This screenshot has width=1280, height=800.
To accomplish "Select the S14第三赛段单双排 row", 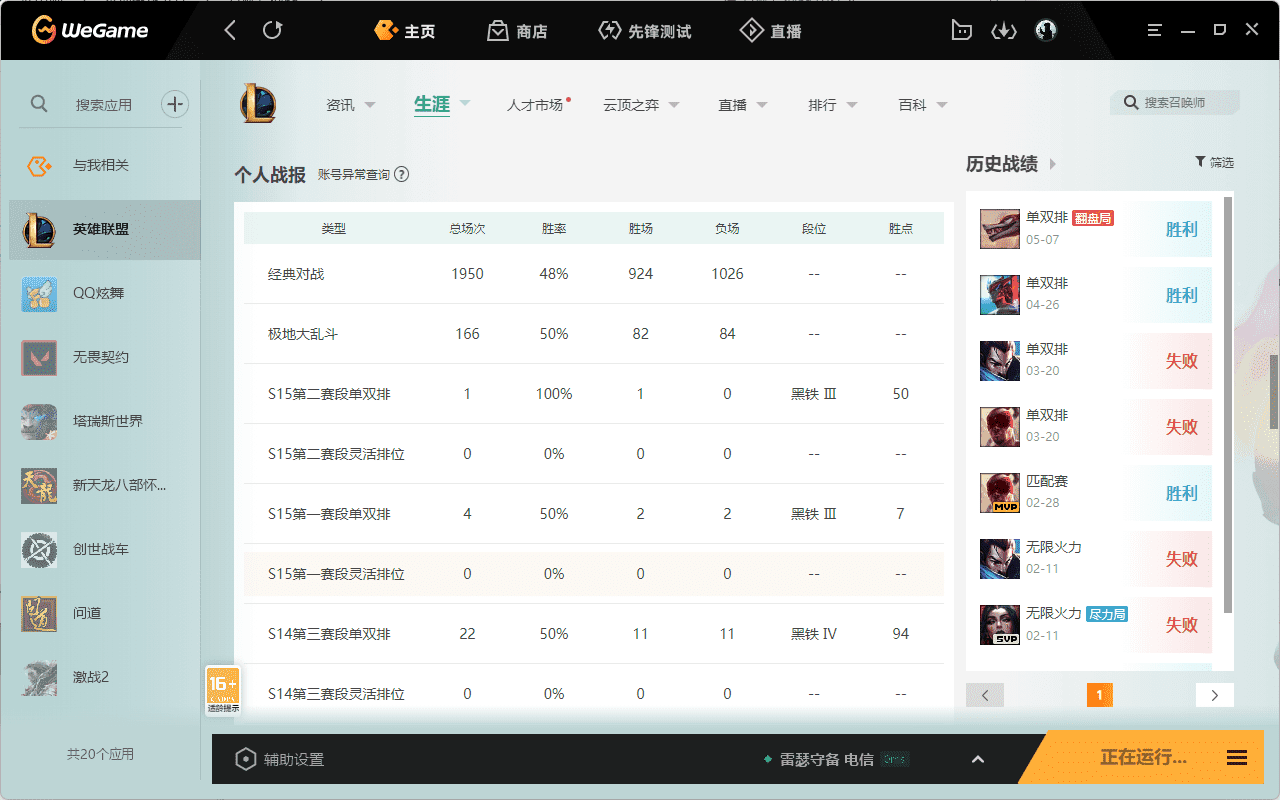I will tap(594, 634).
